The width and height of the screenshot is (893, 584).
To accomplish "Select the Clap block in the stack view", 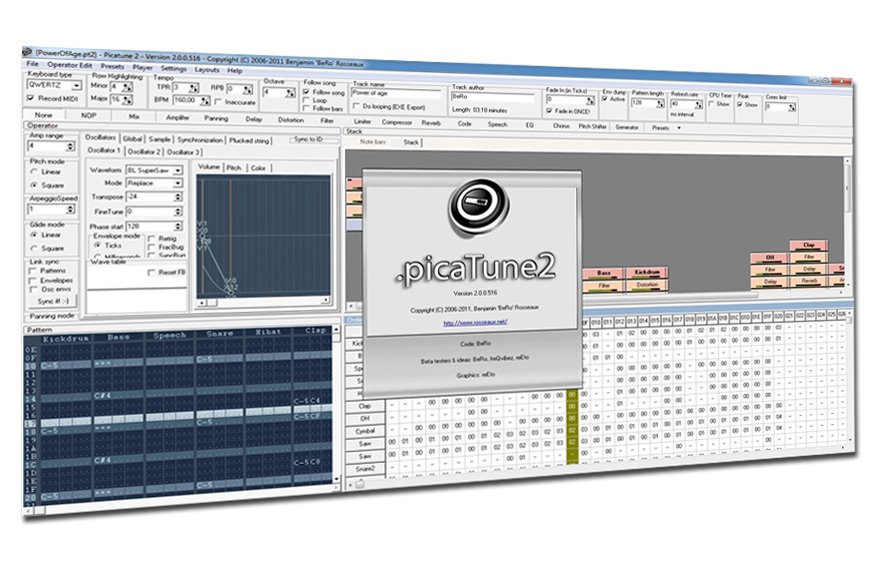I will (809, 245).
